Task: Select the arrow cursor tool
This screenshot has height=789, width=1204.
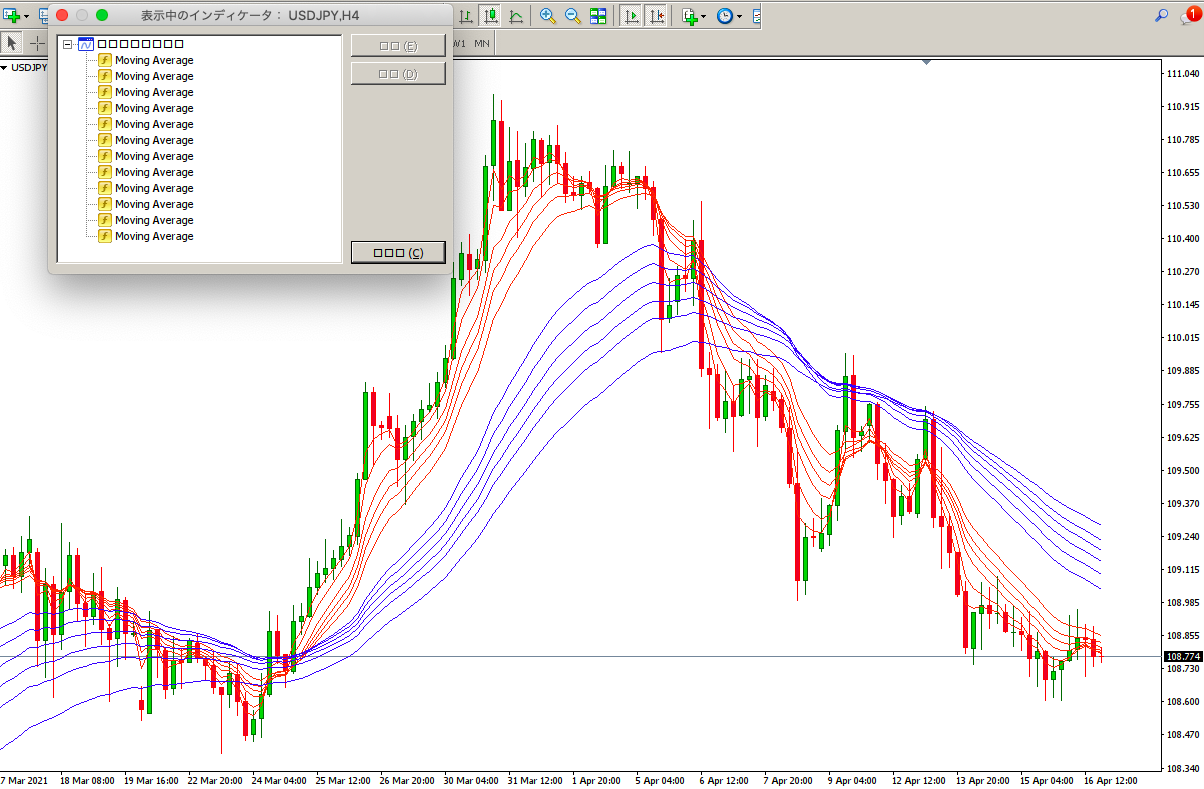Action: pyautogui.click(x=12, y=43)
